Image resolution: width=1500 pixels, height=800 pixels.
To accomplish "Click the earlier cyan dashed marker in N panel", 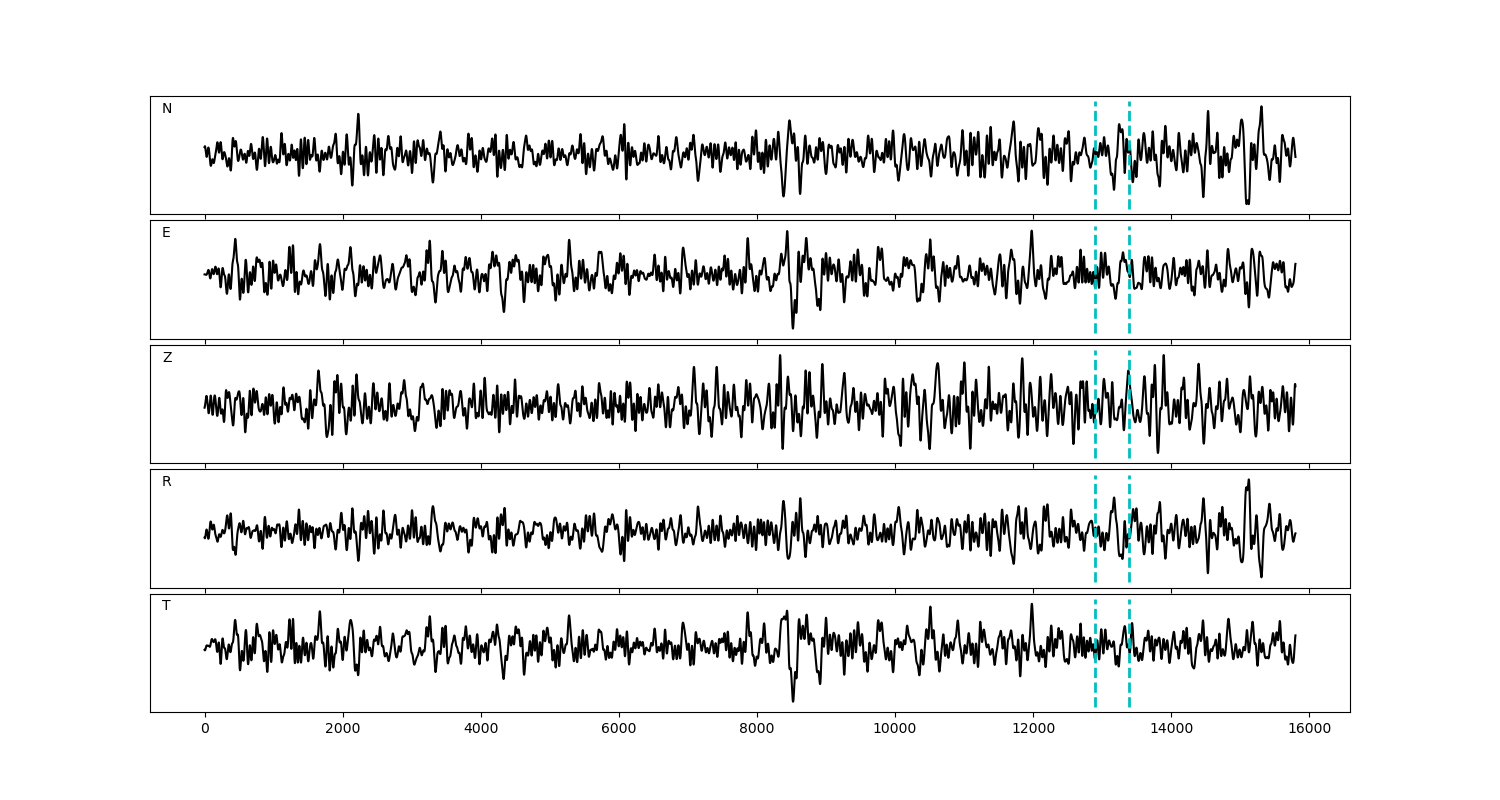I will point(1095,155).
